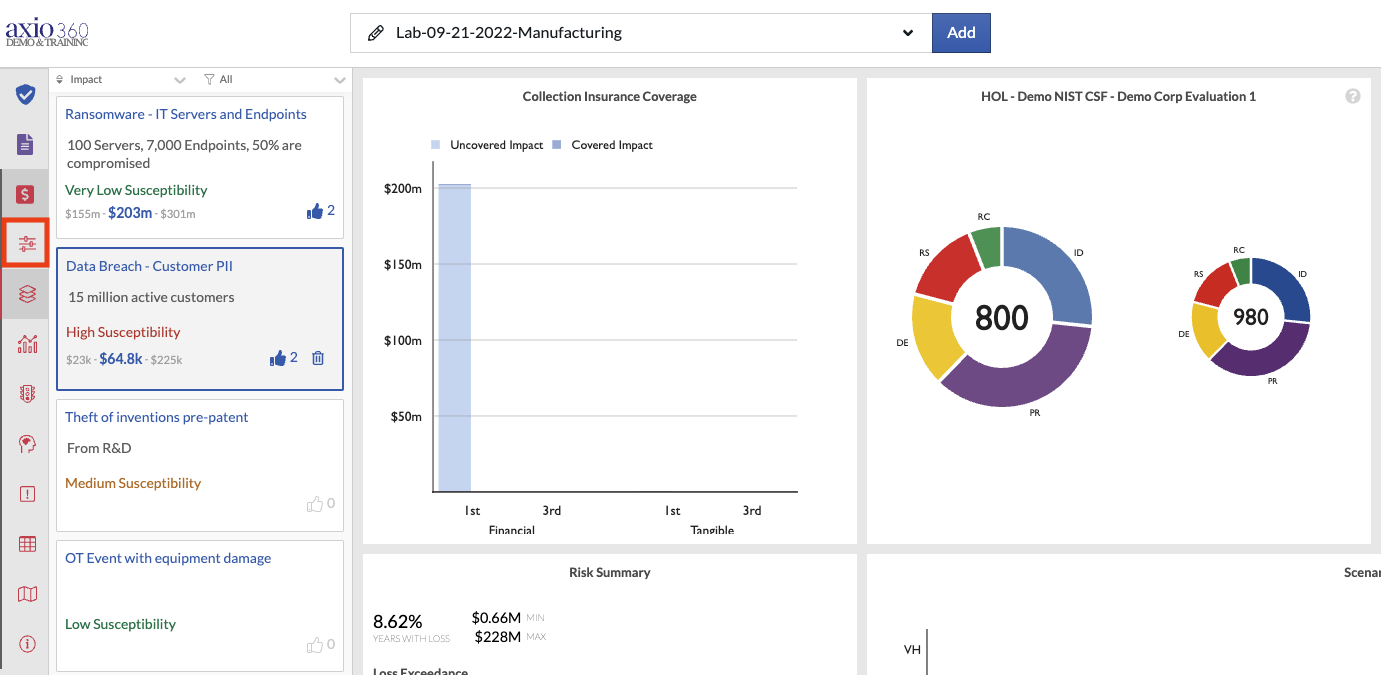Open the head profile sidebar icon

click(x=27, y=444)
